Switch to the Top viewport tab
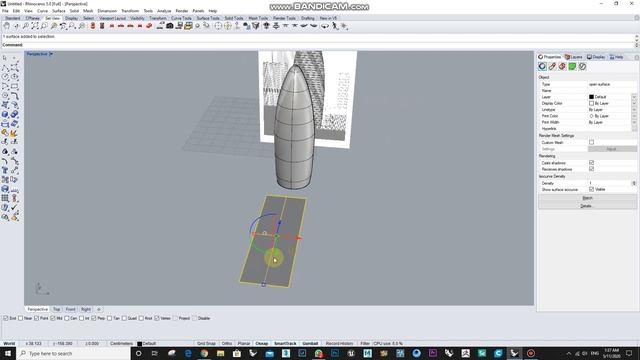Viewport: 640px width, 360px height. pos(56,309)
